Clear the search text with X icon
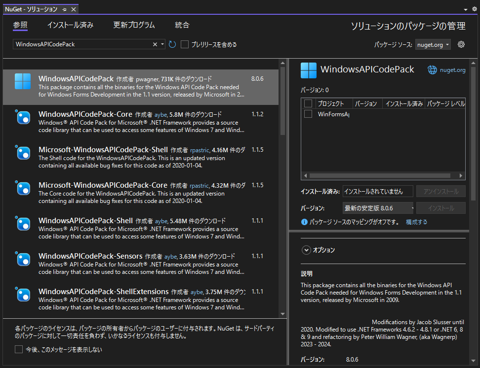This screenshot has width=480, height=368. tap(155, 44)
